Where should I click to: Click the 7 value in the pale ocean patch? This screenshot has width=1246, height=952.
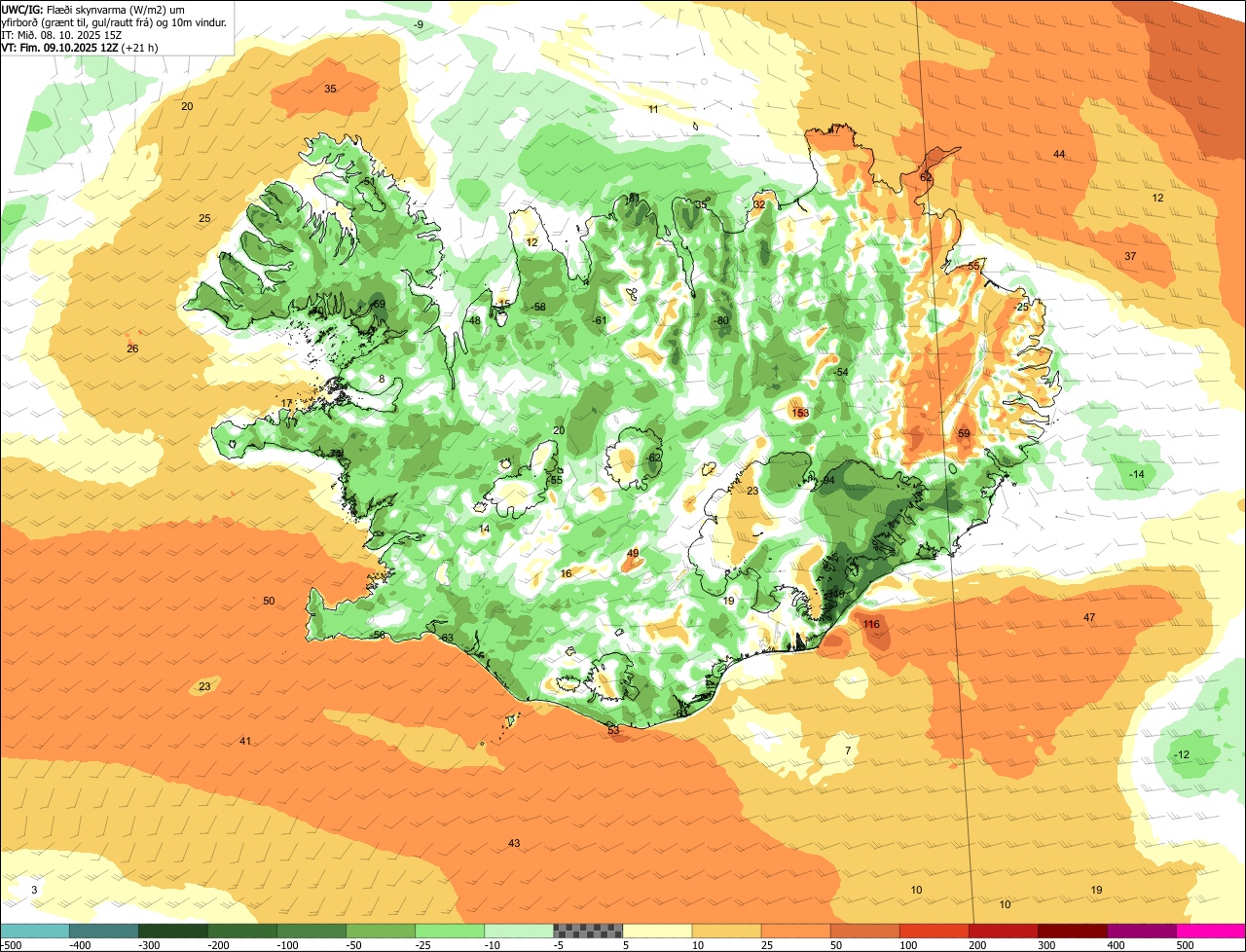(x=847, y=751)
